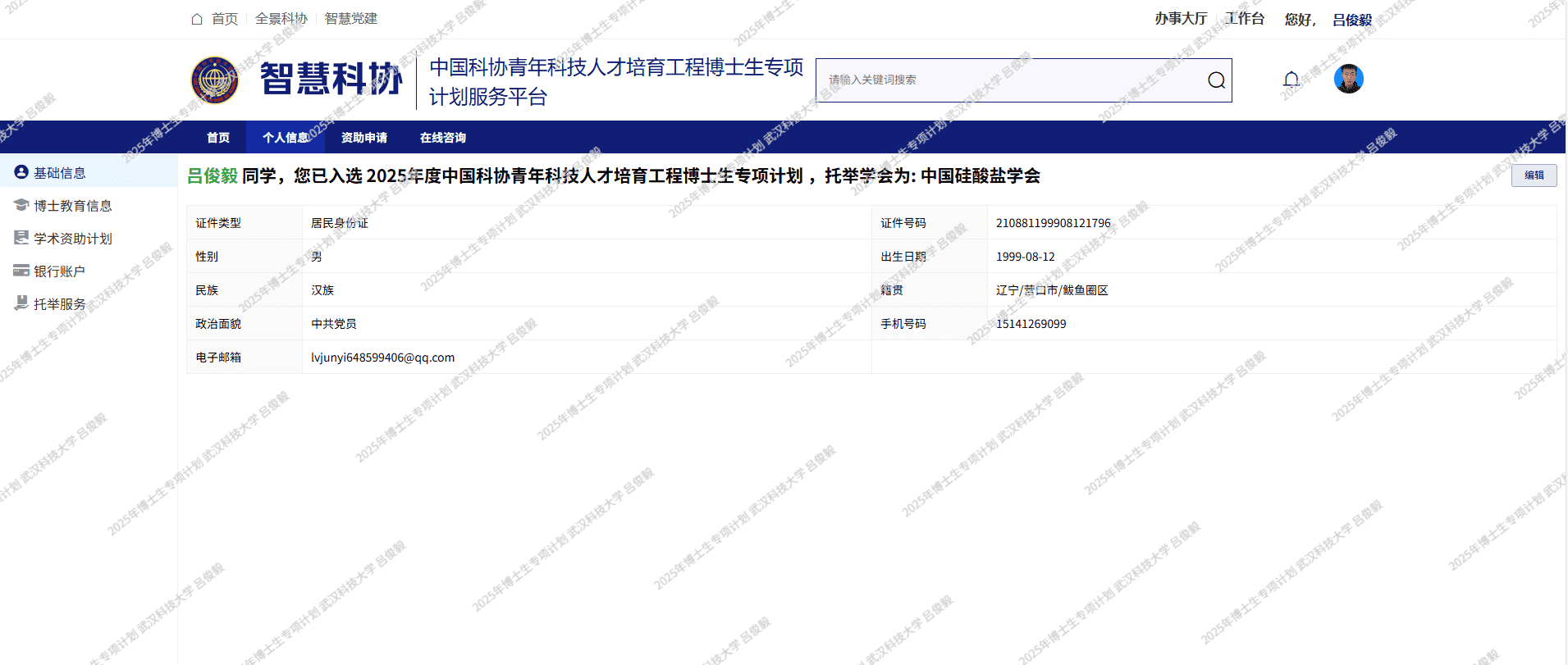
Task: Open notifications bell icon
Action: click(x=1291, y=80)
